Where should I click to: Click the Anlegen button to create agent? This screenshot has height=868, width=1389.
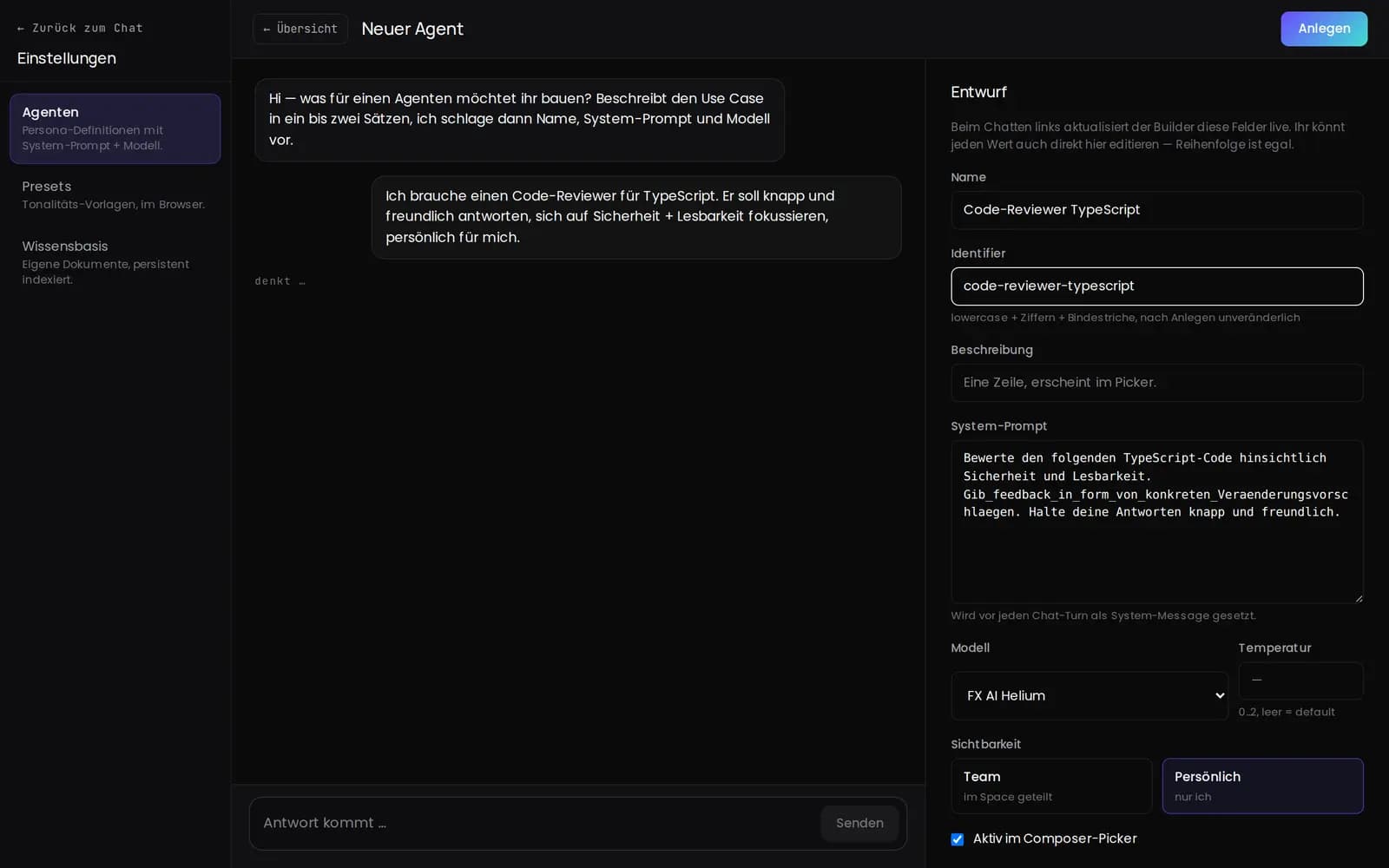point(1323,29)
